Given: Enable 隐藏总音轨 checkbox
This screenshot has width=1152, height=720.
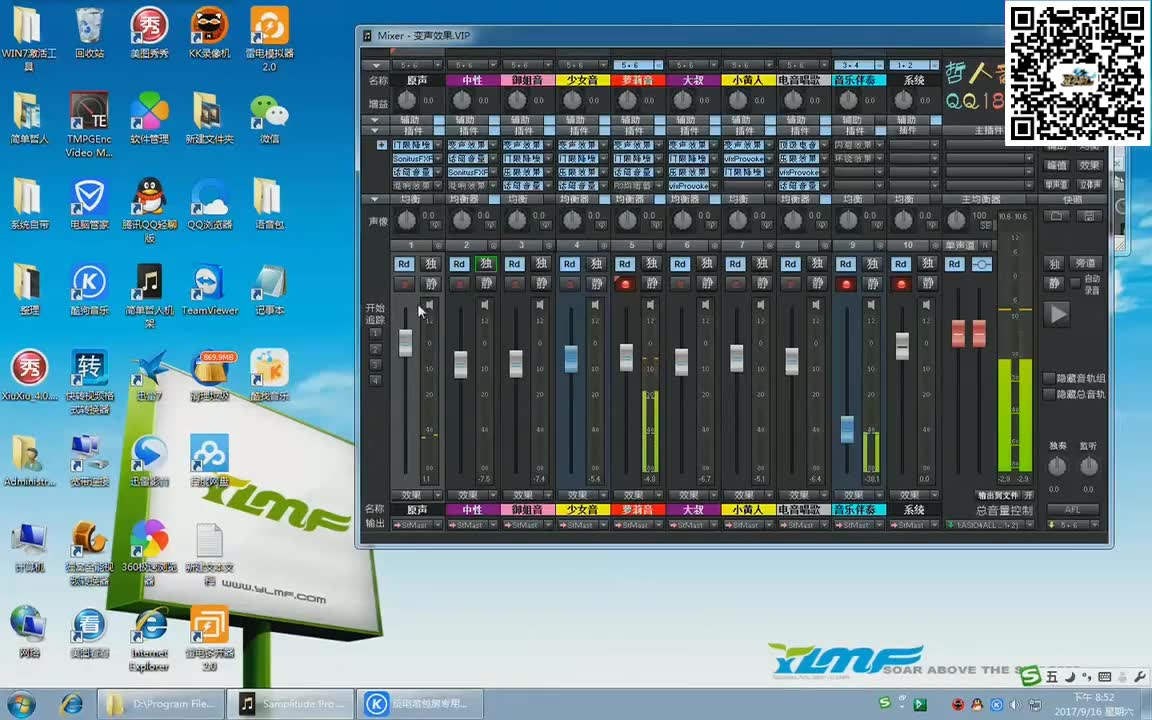Looking at the screenshot, I should point(1049,394).
